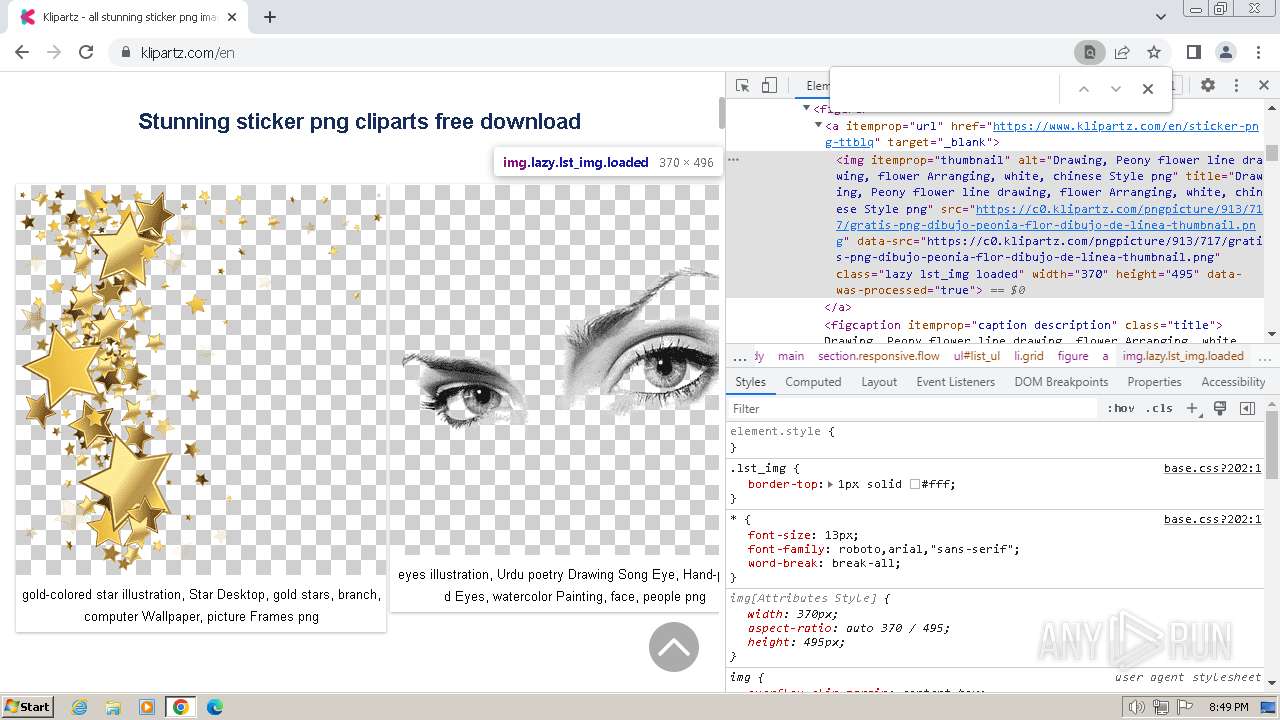
Task: Select img.lazy.lst_img.loaded breadcrumb
Action: [x=1183, y=356]
